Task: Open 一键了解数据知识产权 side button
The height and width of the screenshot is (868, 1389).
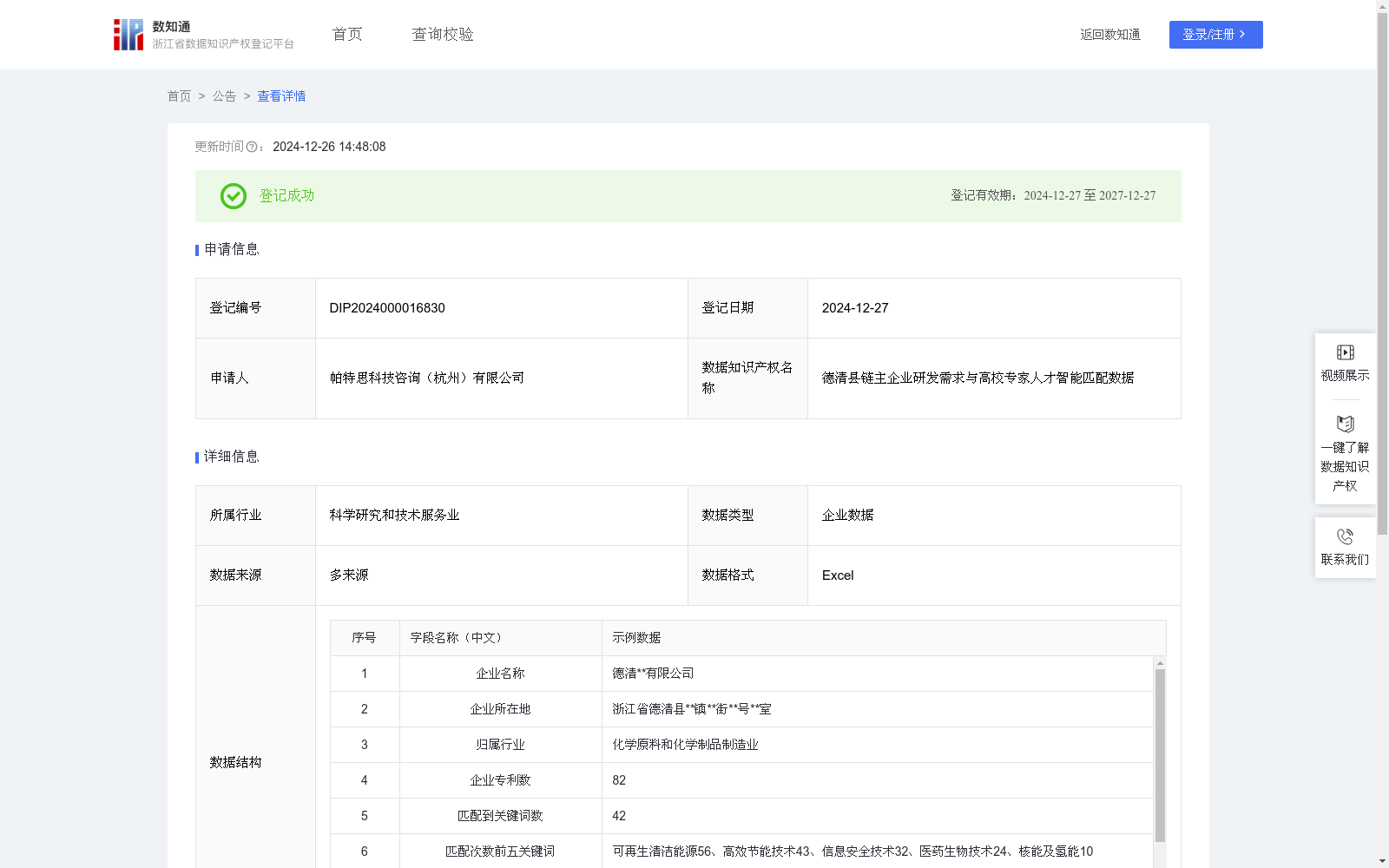Action: coord(1345,454)
